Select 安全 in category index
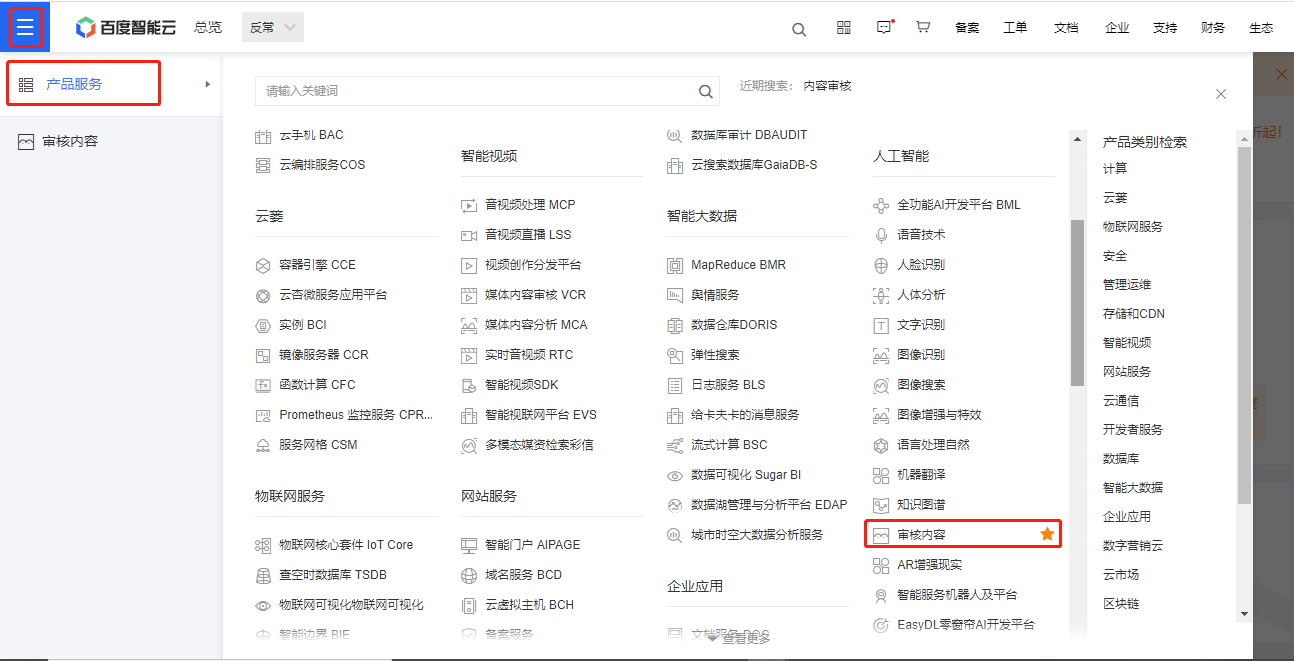This screenshot has height=661, width=1294. click(1115, 256)
